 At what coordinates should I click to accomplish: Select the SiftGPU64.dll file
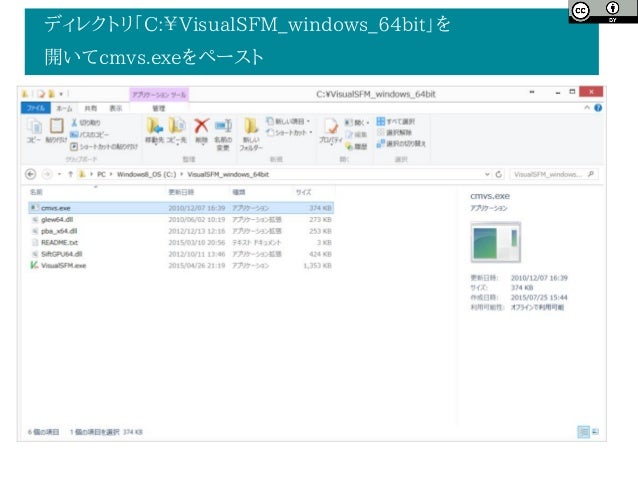(61, 254)
